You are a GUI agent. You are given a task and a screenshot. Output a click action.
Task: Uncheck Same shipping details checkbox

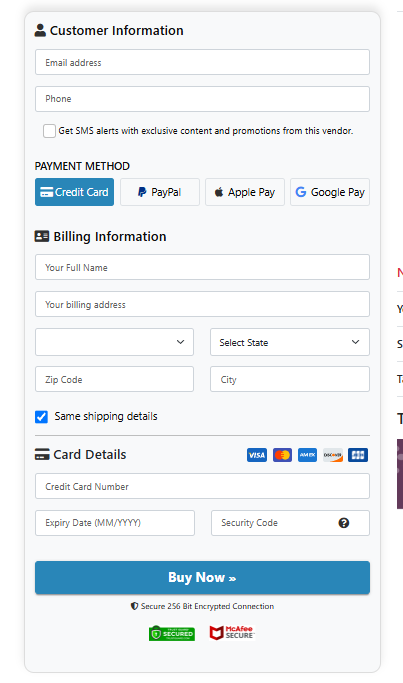tap(41, 417)
